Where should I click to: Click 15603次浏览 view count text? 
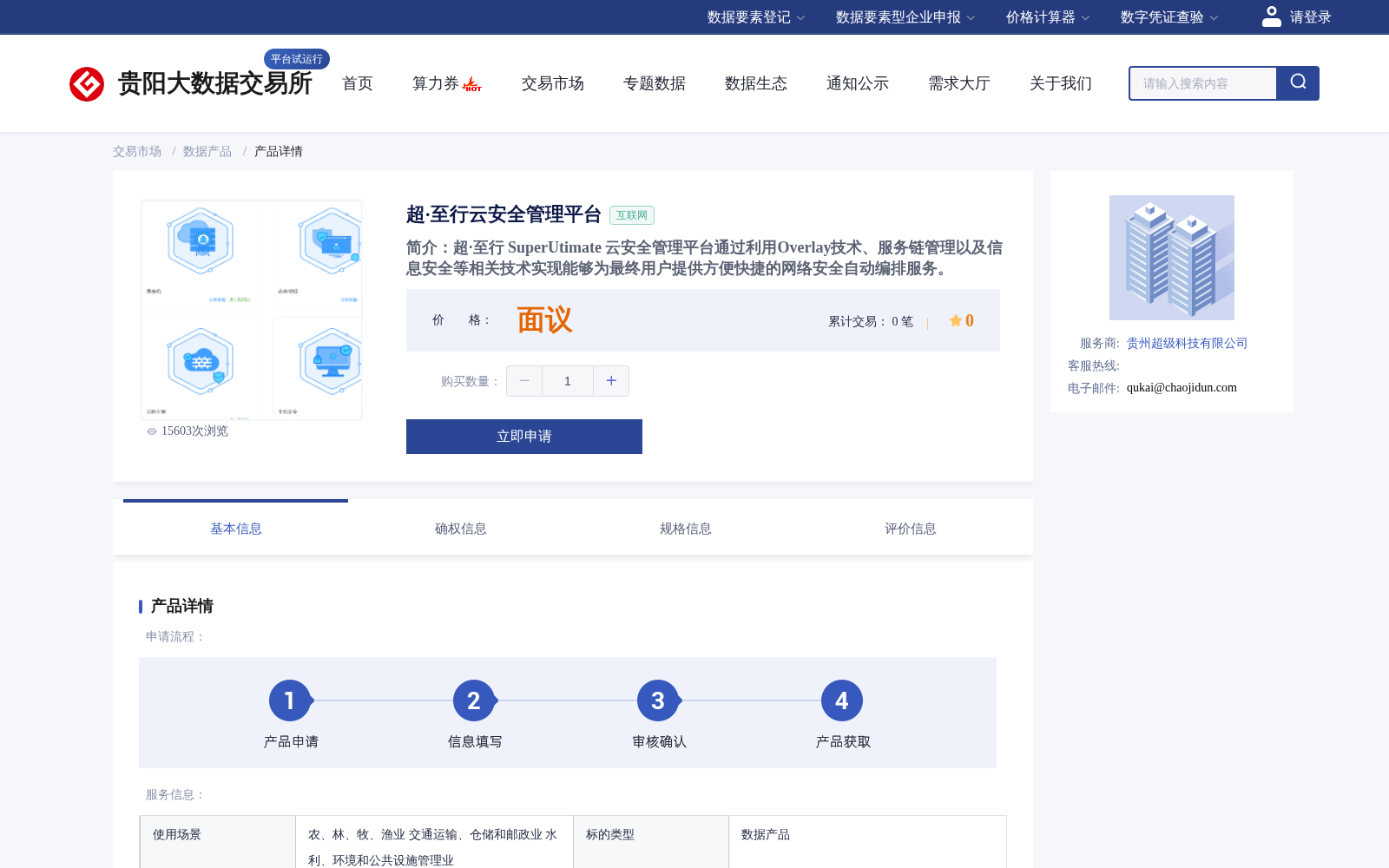click(194, 431)
